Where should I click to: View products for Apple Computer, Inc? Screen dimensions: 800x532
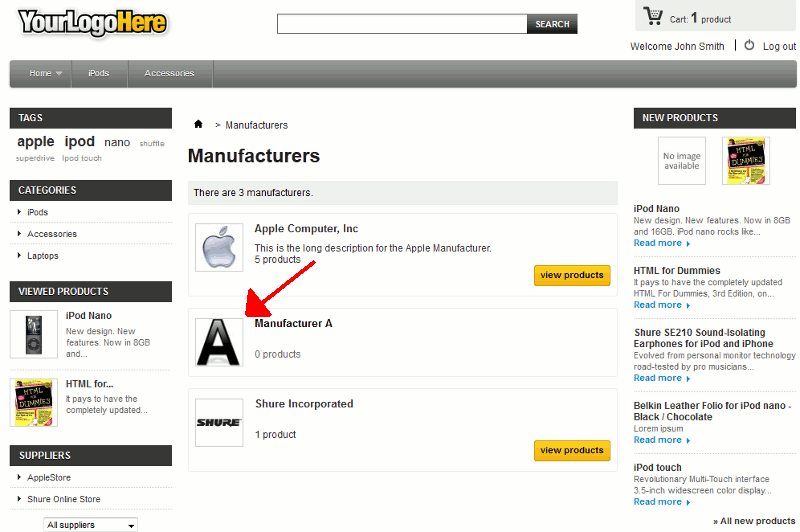click(x=572, y=275)
